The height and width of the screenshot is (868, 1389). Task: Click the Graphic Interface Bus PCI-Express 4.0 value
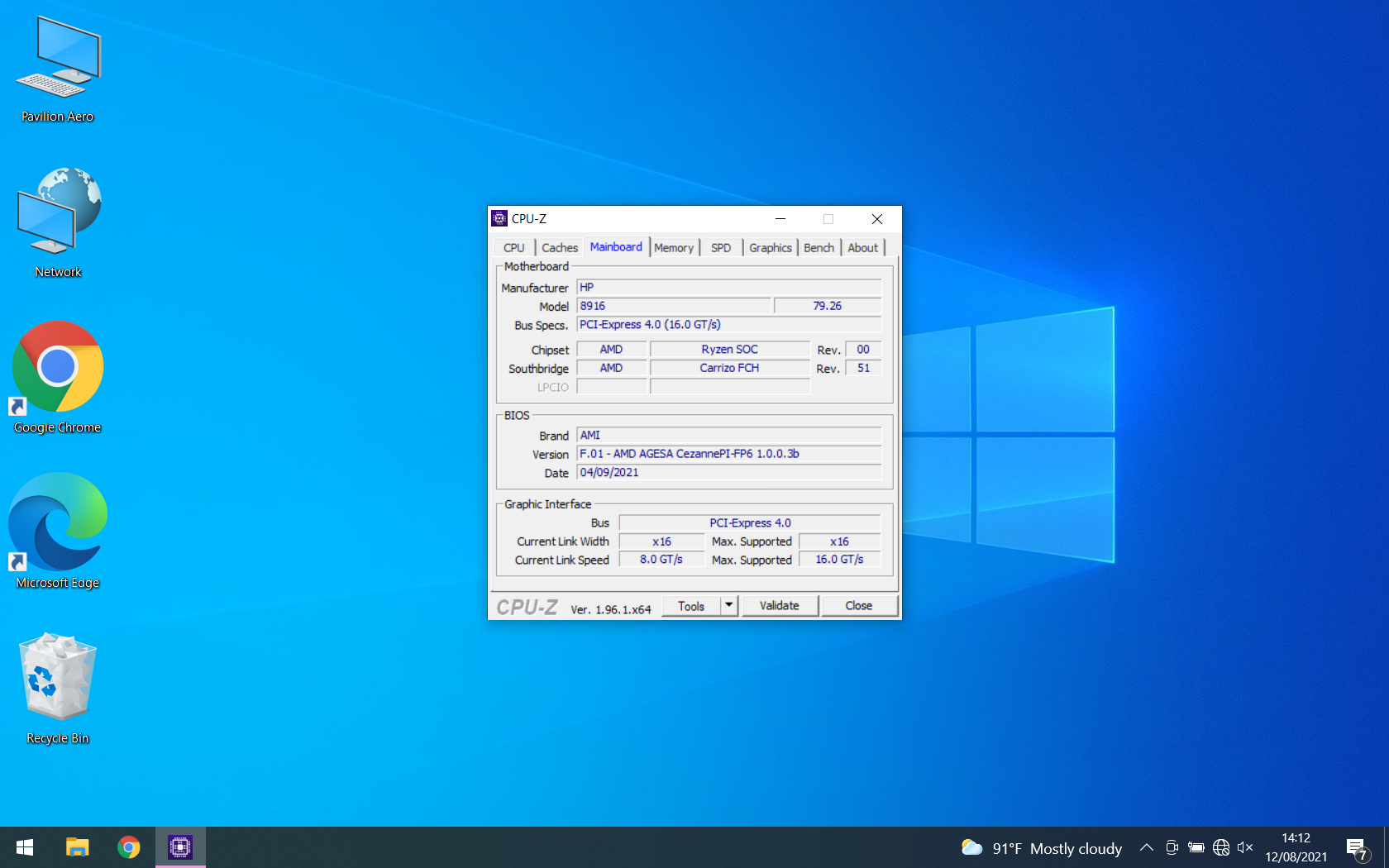click(x=750, y=523)
